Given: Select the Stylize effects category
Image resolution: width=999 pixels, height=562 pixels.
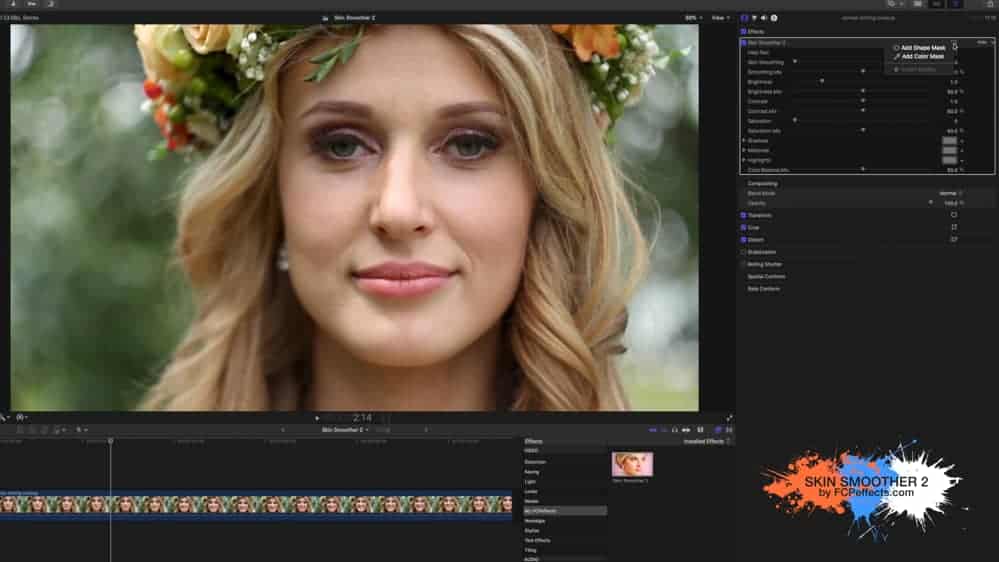Looking at the screenshot, I should pyautogui.click(x=532, y=531).
